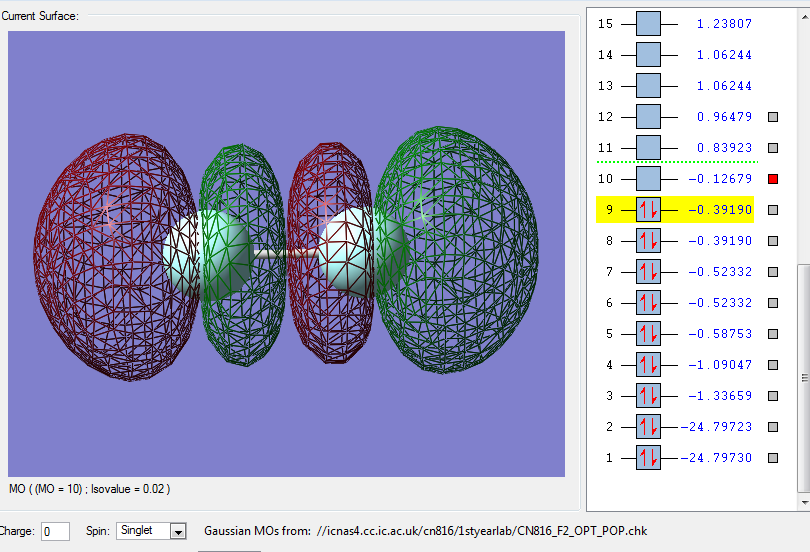This screenshot has width=810, height=552.
Task: Select the orbital 7 electron pair box
Action: click(648, 272)
